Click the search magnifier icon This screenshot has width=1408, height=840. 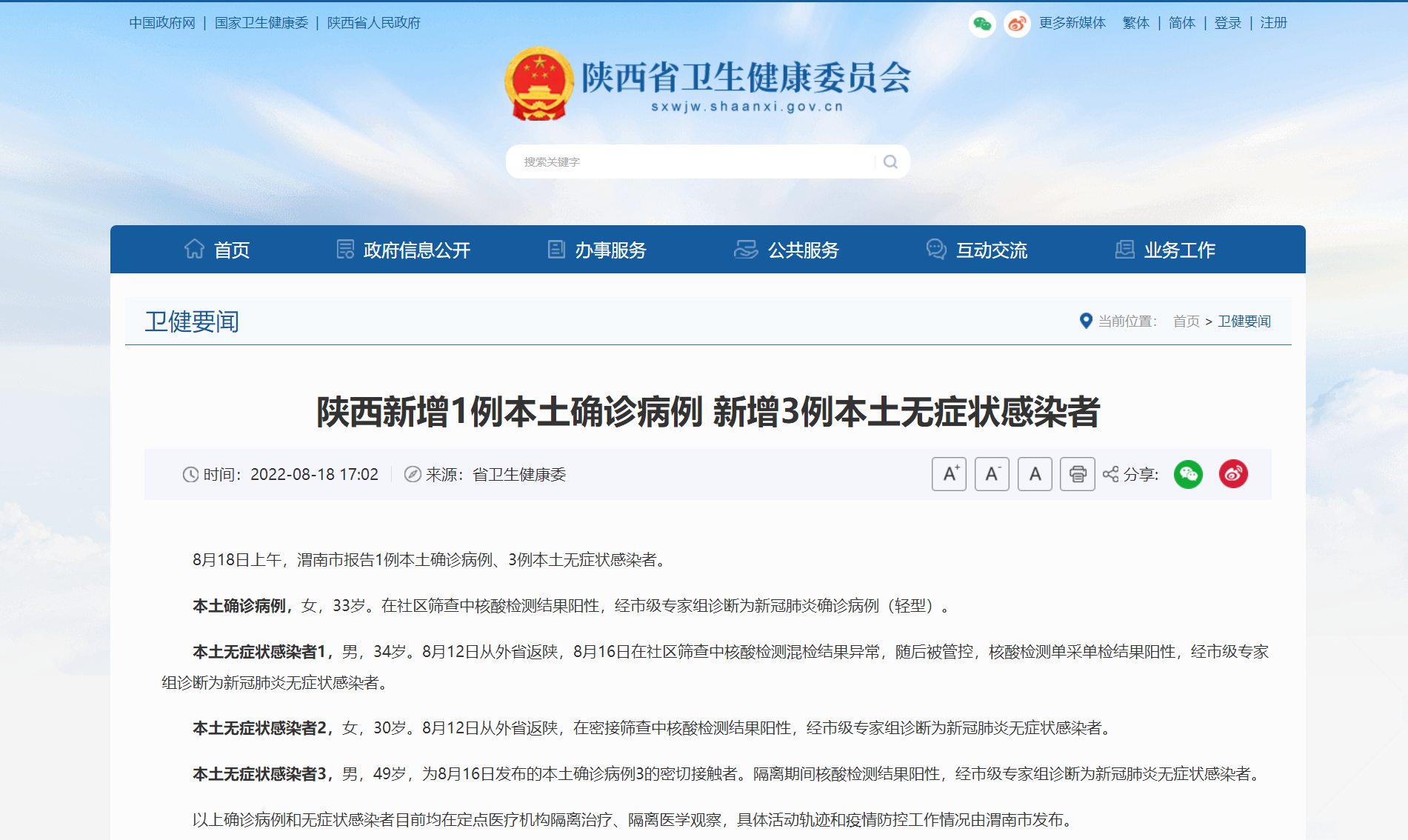(x=890, y=161)
